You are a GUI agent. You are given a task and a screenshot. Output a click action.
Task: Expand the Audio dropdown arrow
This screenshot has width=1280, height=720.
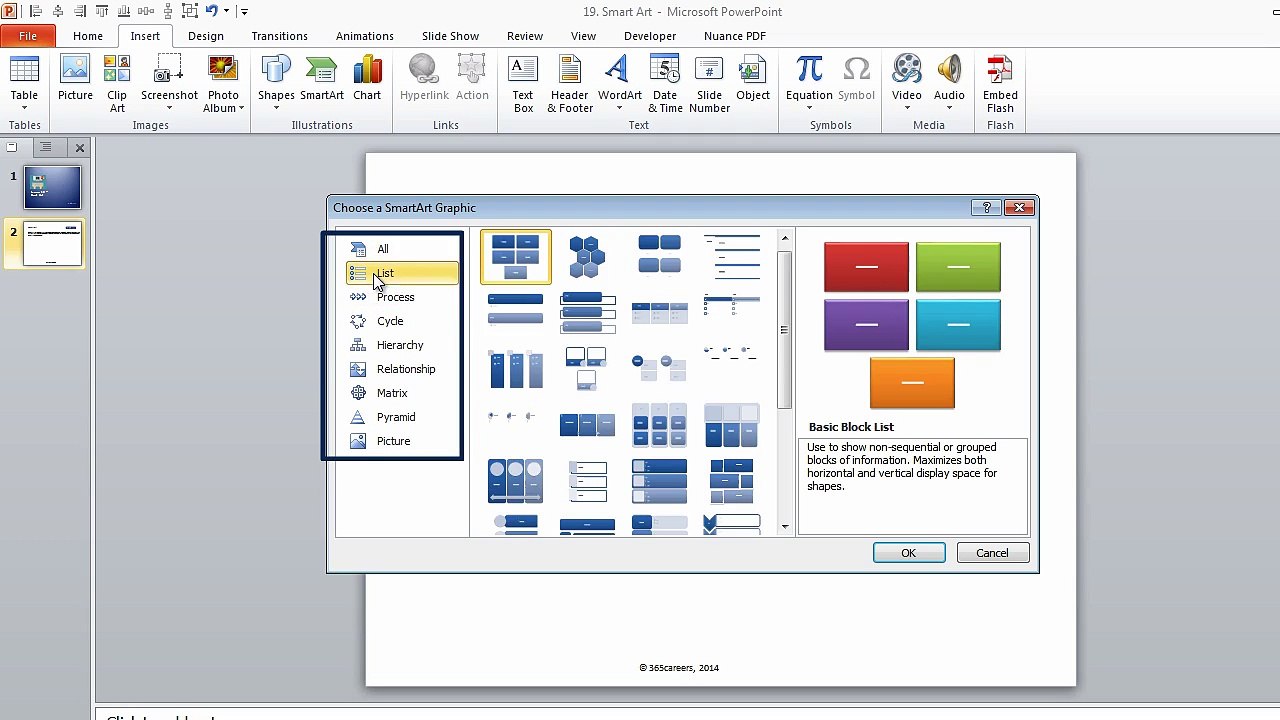click(949, 108)
